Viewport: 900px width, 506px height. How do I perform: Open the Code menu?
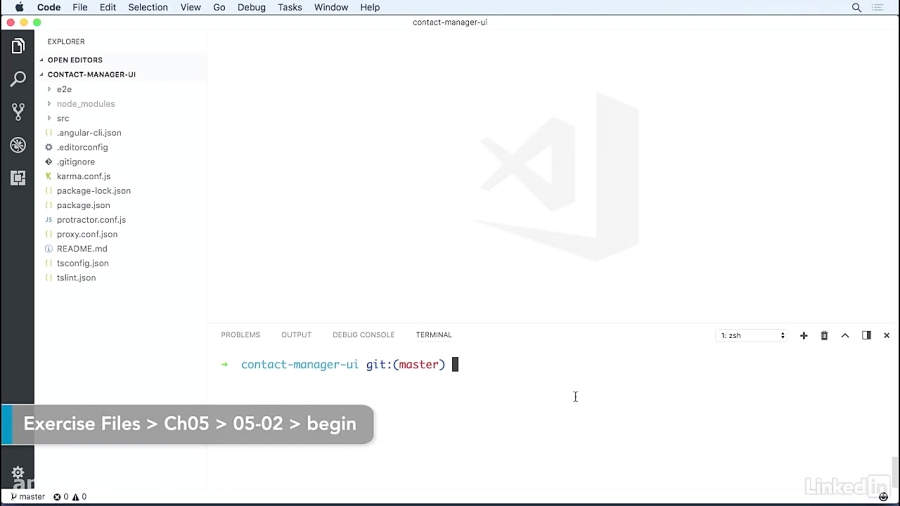(49, 7)
